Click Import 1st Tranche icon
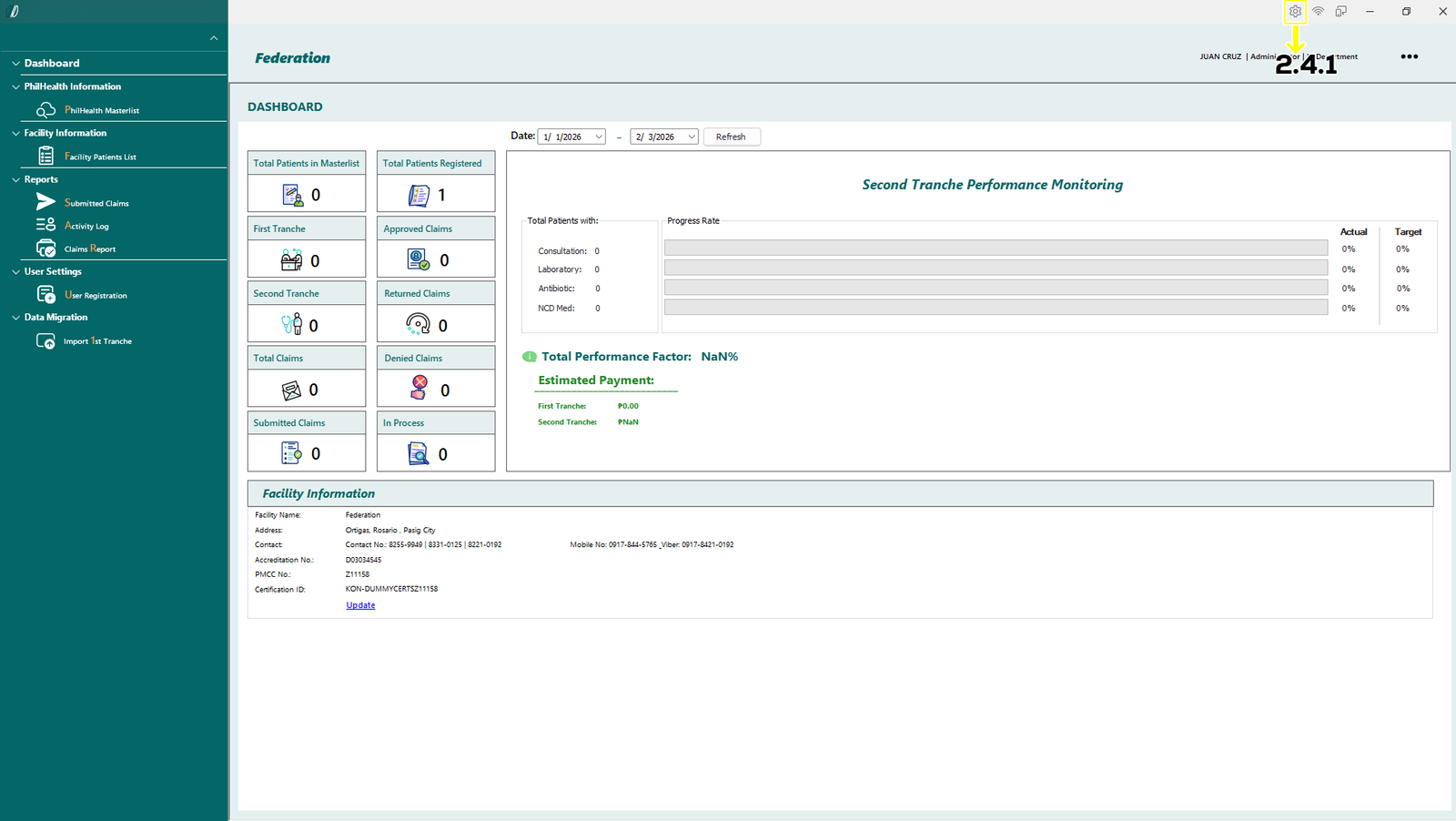 coord(45,341)
